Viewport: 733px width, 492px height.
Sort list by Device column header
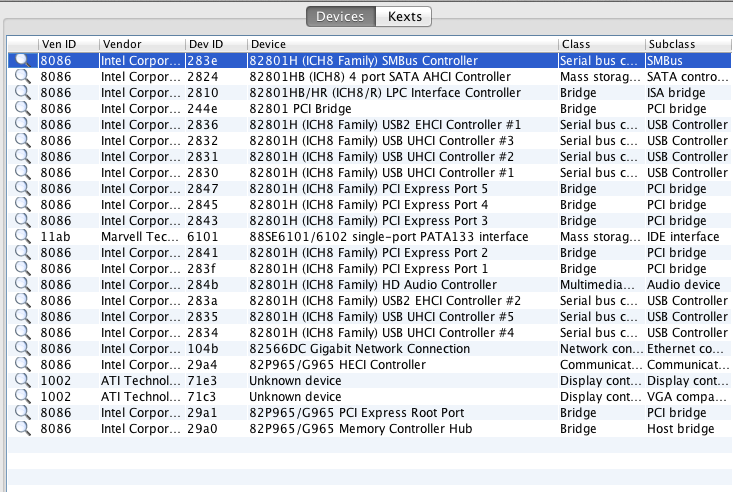400,45
